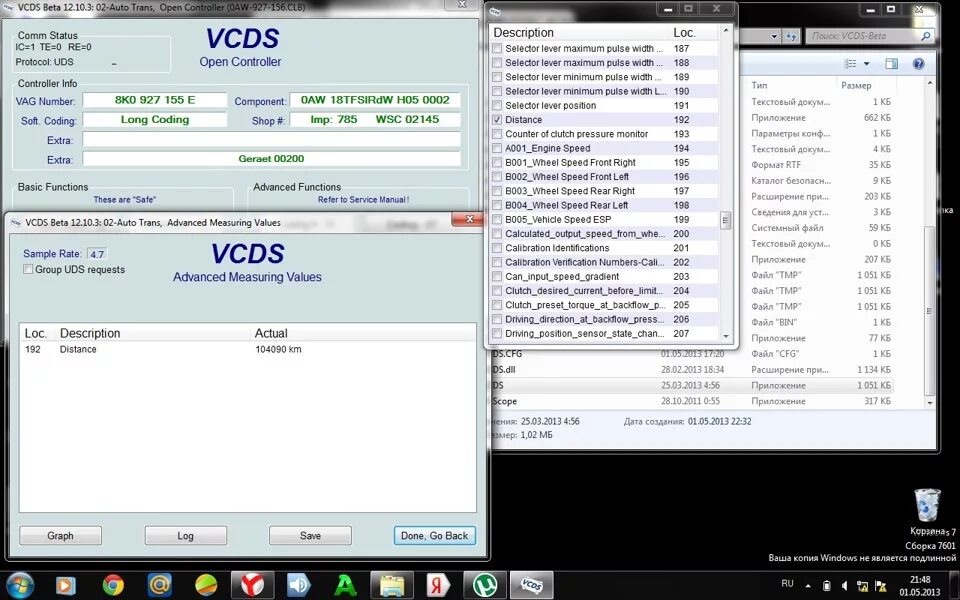Image resolution: width=960 pixels, height=600 pixels.
Task: Open the volume tray icon
Action: tap(844, 585)
